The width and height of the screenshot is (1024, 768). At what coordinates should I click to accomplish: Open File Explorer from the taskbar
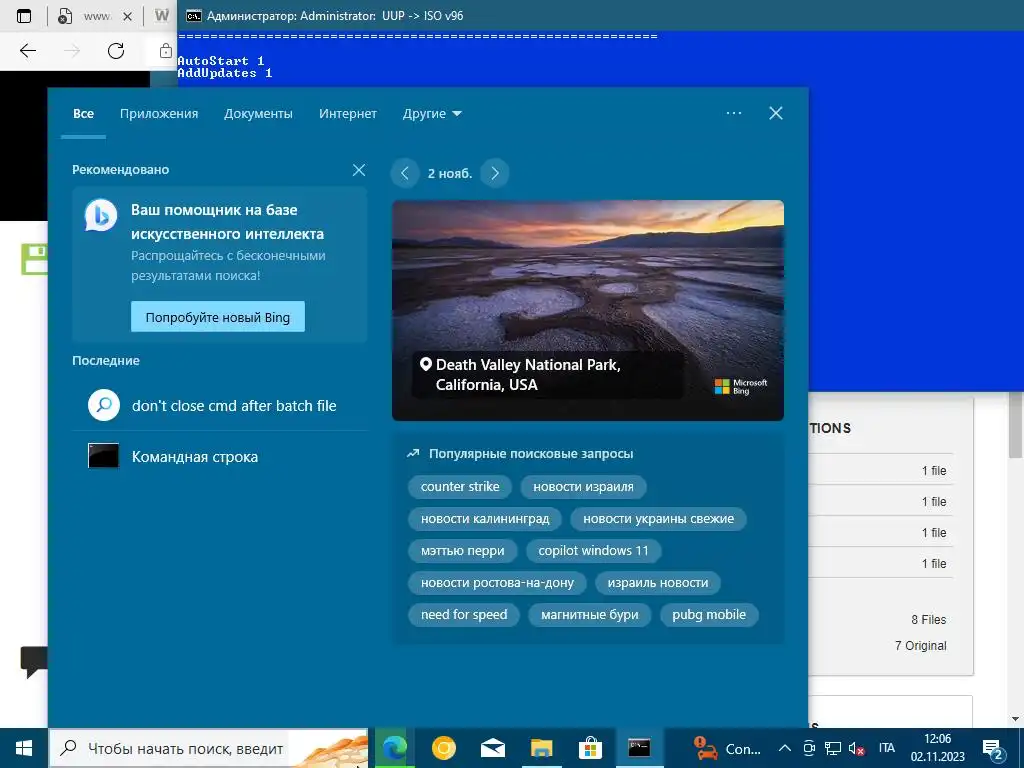541,748
